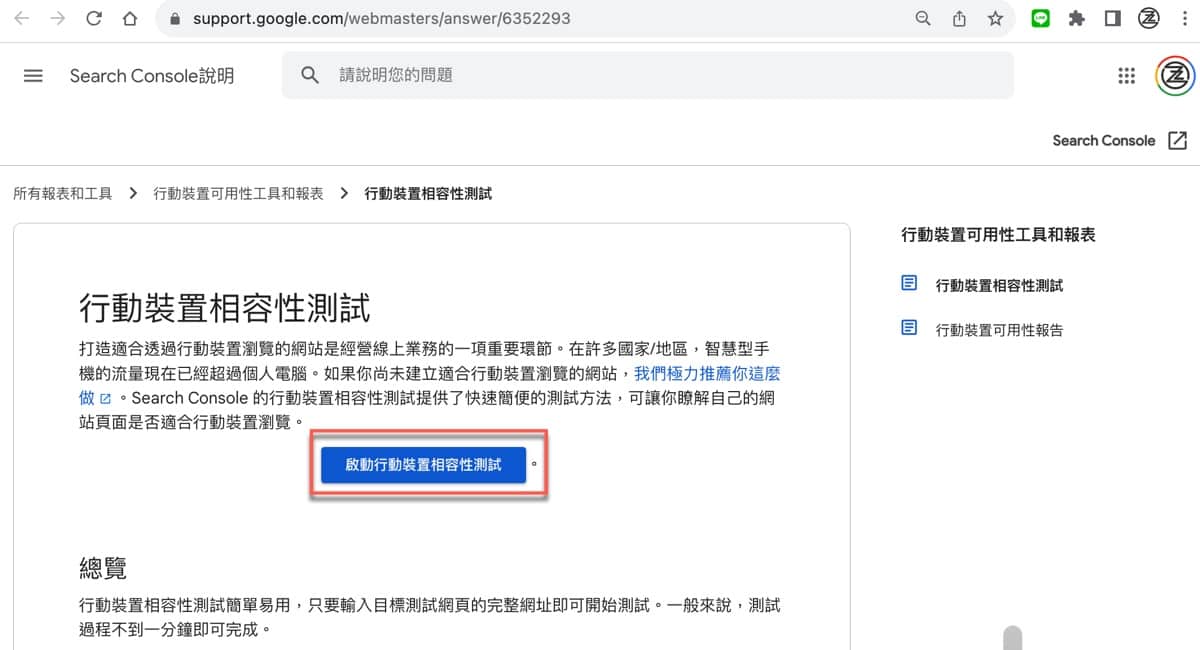
Task: Bookmark this page with star icon
Action: (995, 18)
